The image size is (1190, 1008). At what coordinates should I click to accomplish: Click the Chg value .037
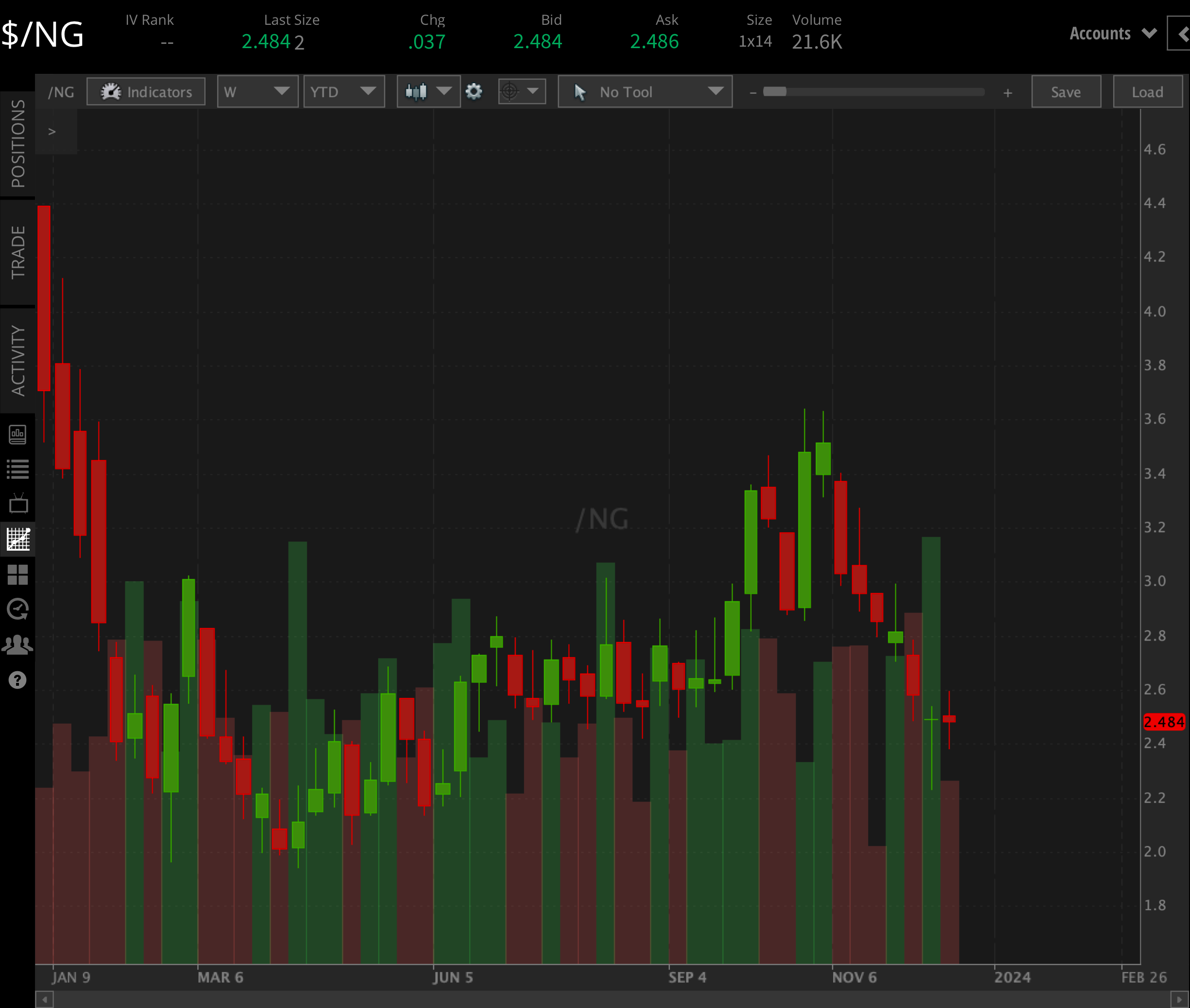(426, 42)
